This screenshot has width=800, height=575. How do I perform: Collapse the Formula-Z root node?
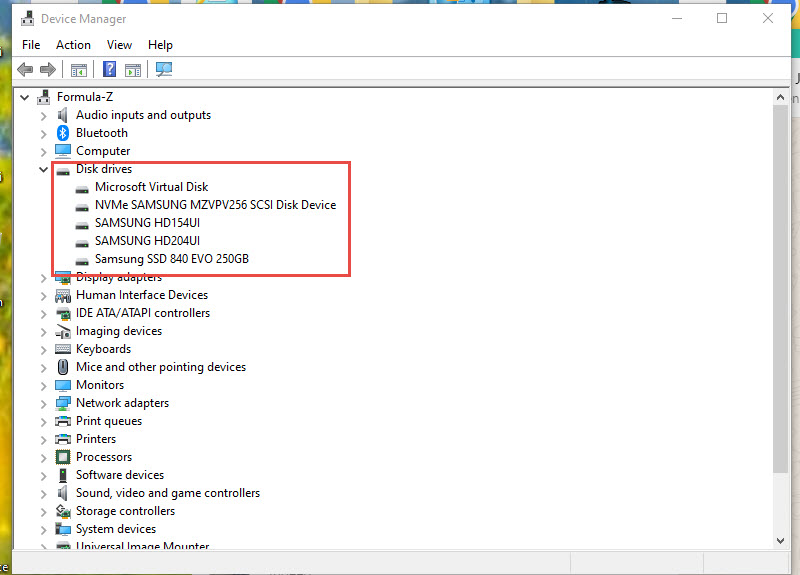24,97
